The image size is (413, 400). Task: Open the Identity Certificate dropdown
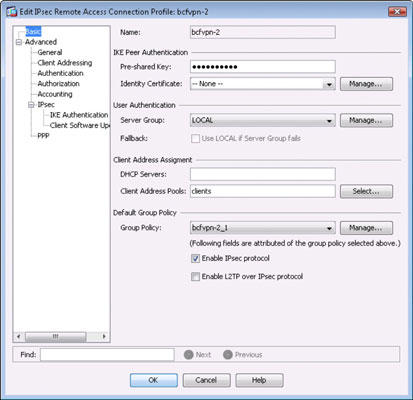point(263,84)
